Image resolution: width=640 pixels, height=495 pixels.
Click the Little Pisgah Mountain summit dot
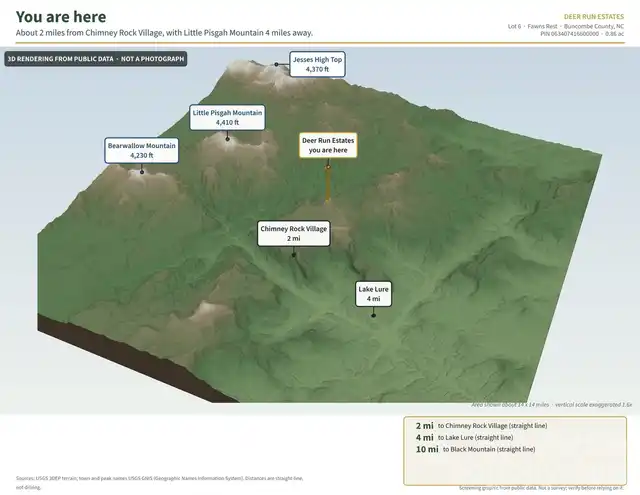point(227,139)
